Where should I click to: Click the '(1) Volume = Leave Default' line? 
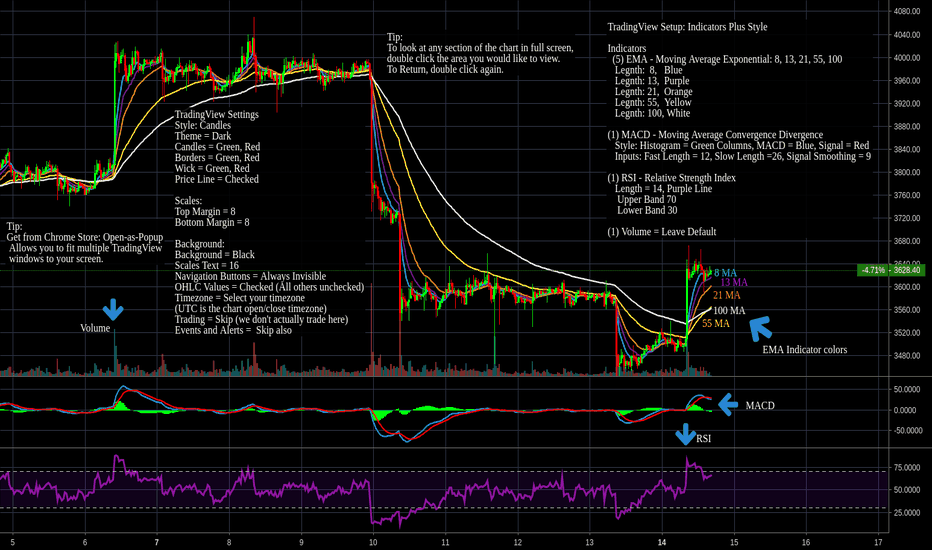coord(662,232)
